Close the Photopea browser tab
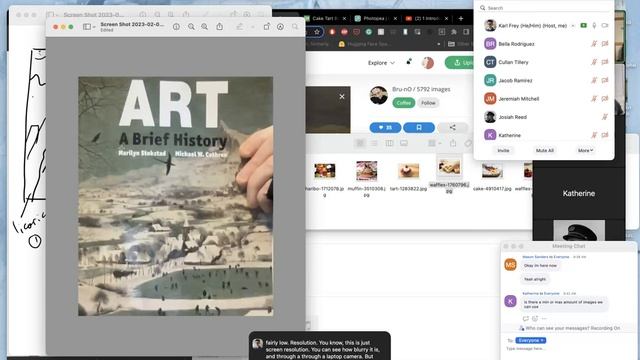Screen dimensions: 640x360 click(x=395, y=18)
